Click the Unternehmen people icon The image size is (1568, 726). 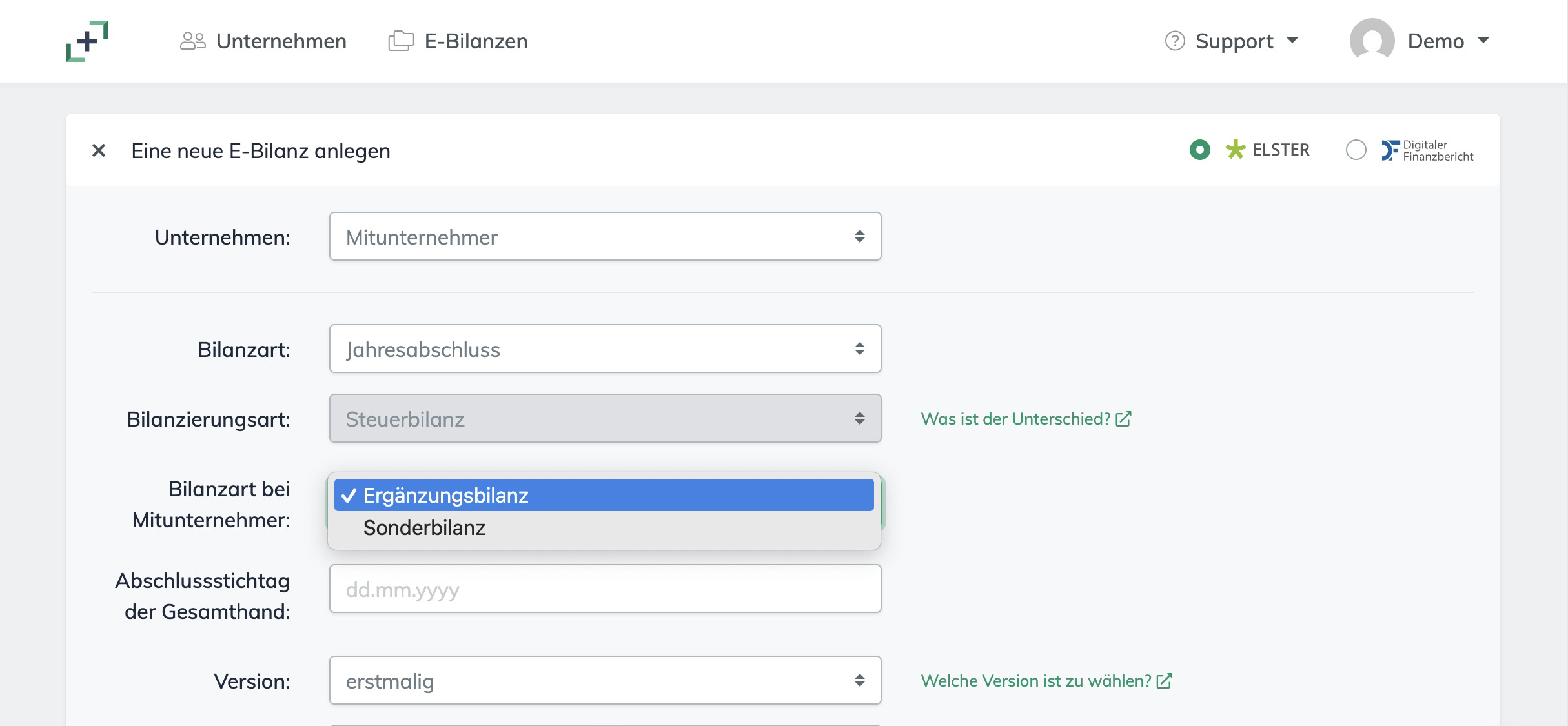pyautogui.click(x=192, y=41)
